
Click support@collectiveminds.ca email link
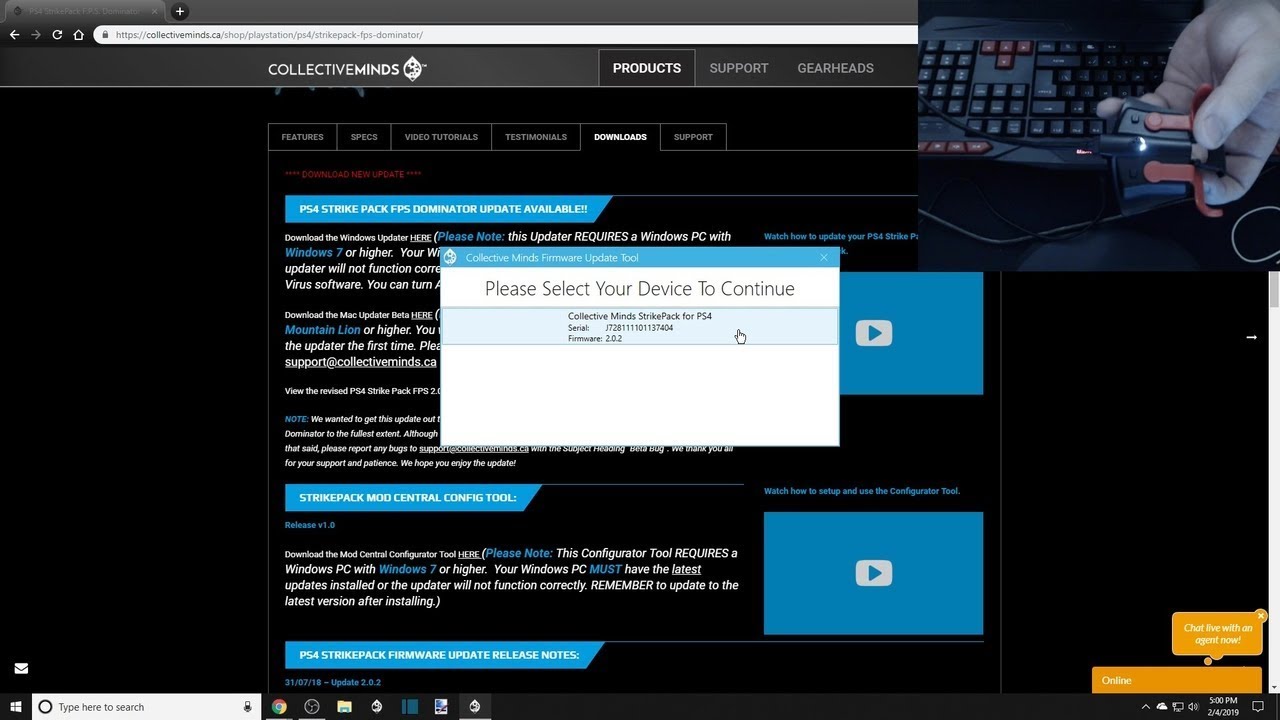click(360, 362)
